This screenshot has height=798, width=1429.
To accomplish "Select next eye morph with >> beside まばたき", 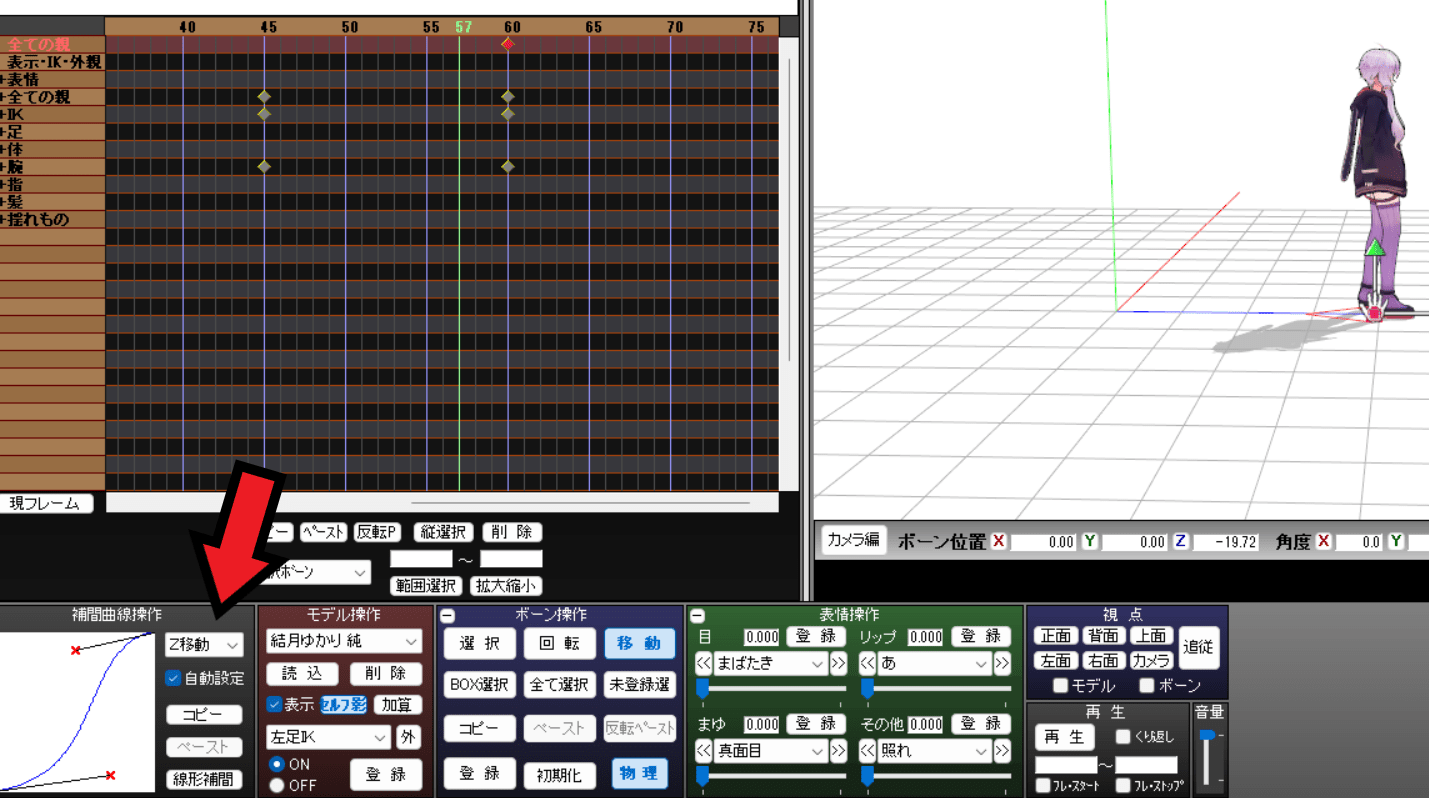I will [x=838, y=664].
